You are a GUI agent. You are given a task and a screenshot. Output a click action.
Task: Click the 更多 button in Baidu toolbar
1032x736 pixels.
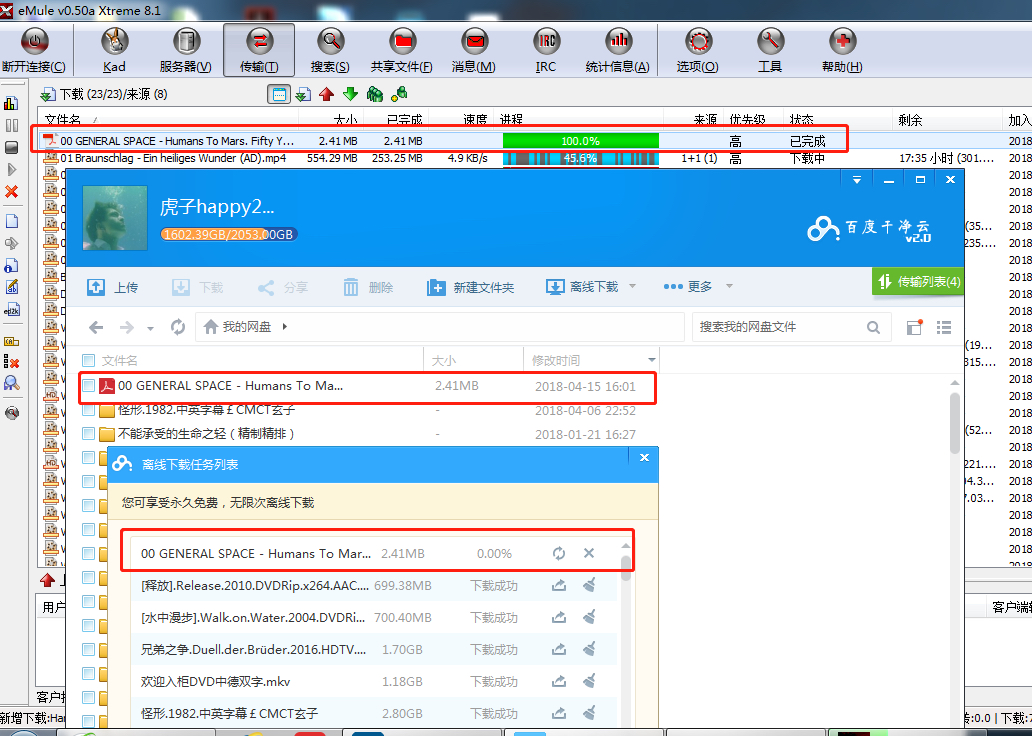[688, 286]
